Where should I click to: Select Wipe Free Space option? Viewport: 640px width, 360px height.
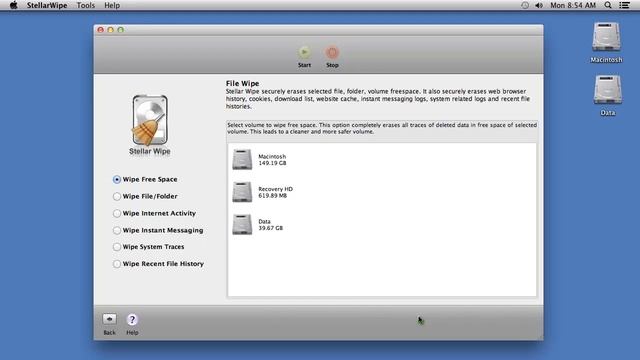[145, 179]
